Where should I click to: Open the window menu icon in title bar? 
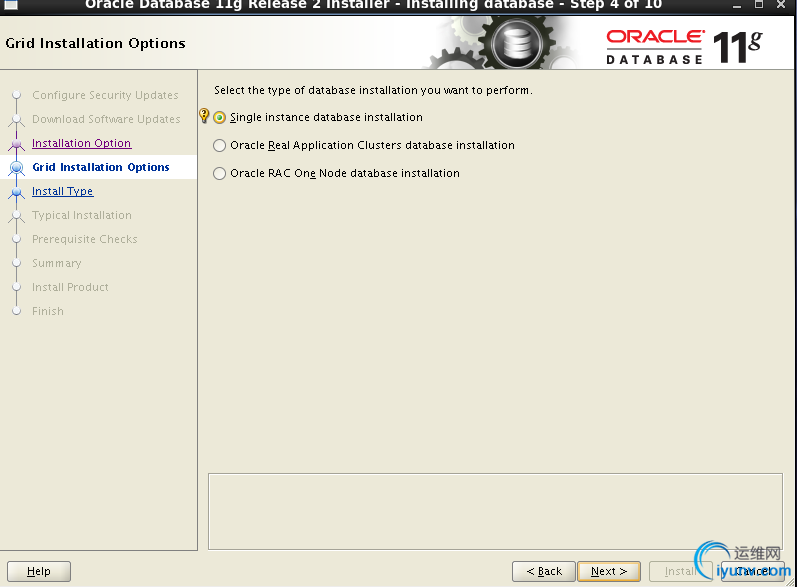[x=11, y=5]
